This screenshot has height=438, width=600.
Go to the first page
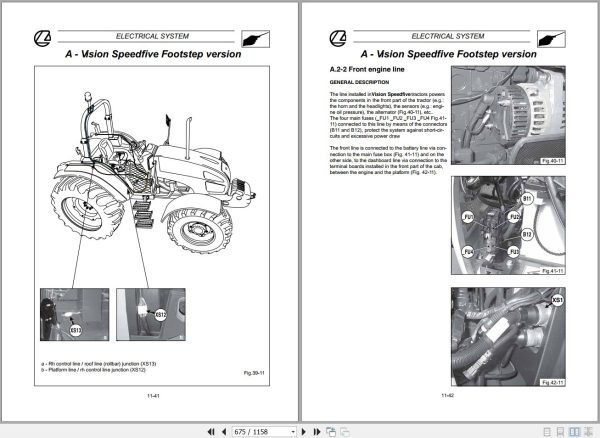click(x=211, y=432)
